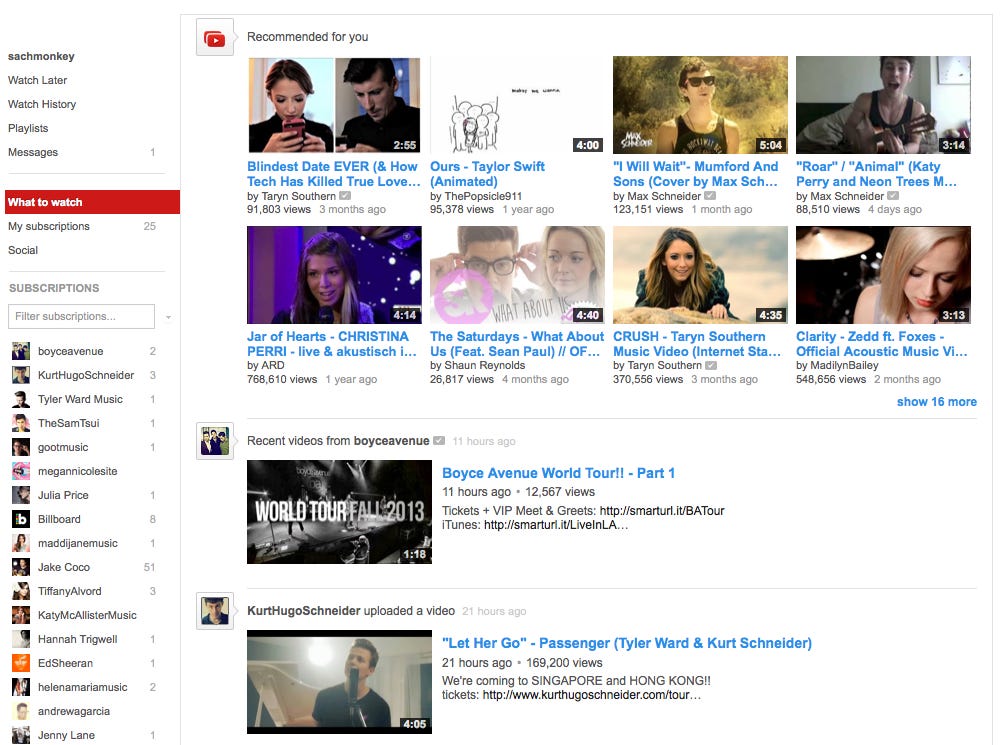The image size is (1002, 745).
Task: Click TheSamTsui avatar icon
Action: [x=21, y=423]
